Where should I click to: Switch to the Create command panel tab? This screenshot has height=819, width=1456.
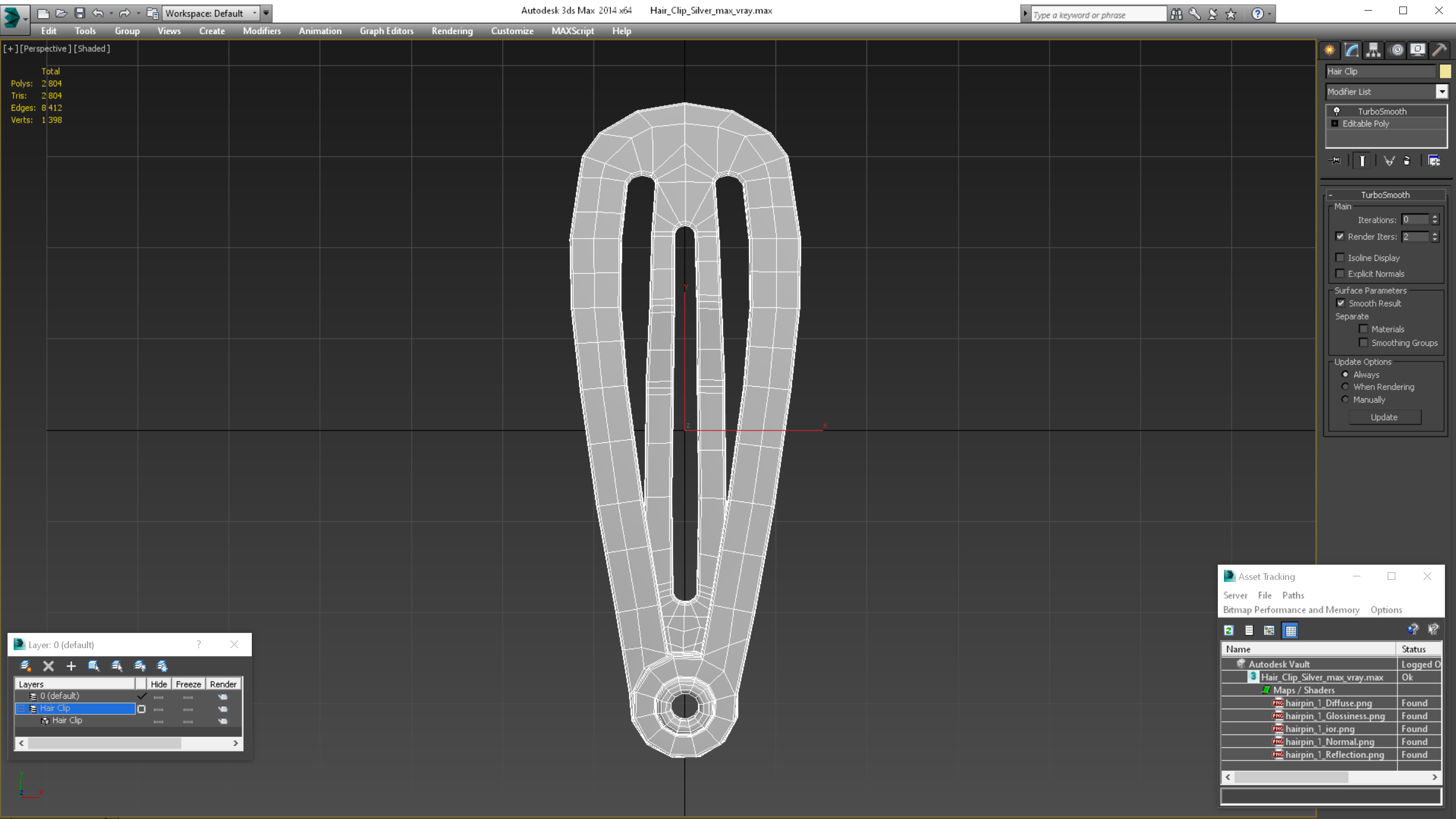coord(1330,50)
